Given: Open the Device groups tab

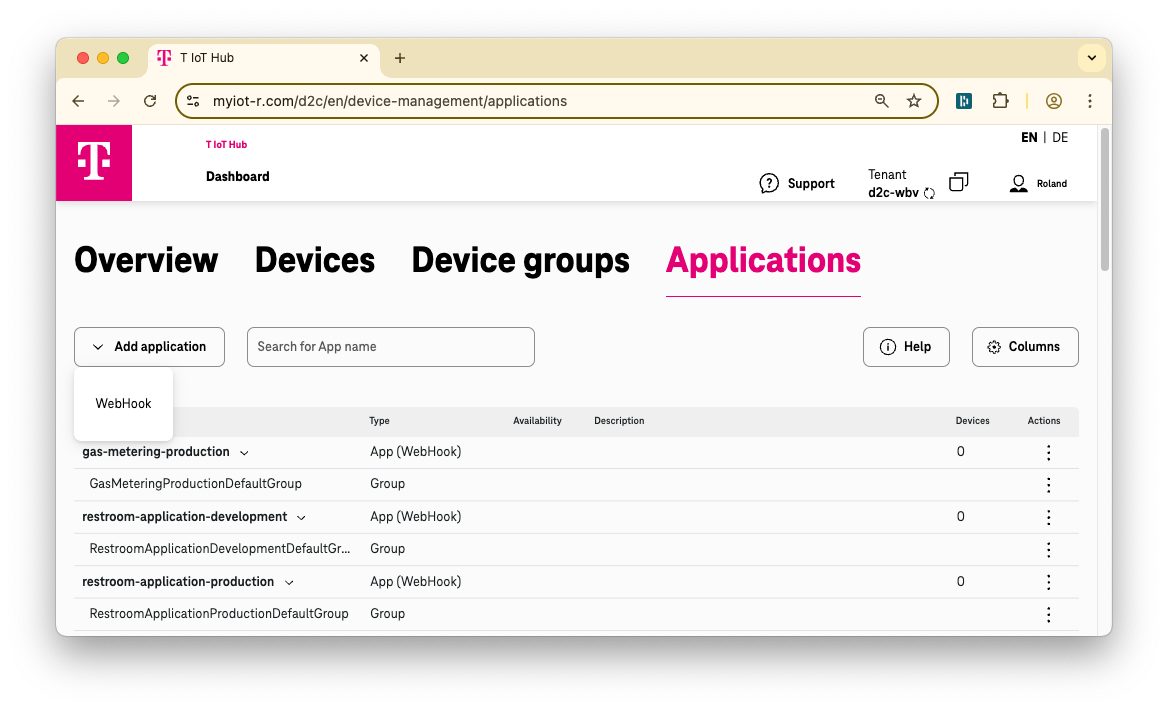Looking at the screenshot, I should click(x=519, y=260).
